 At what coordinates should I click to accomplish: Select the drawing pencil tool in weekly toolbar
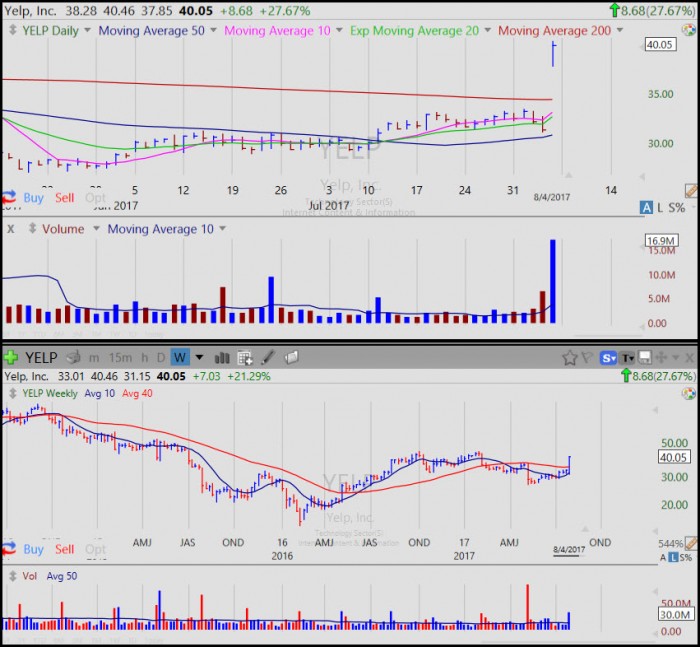268,357
